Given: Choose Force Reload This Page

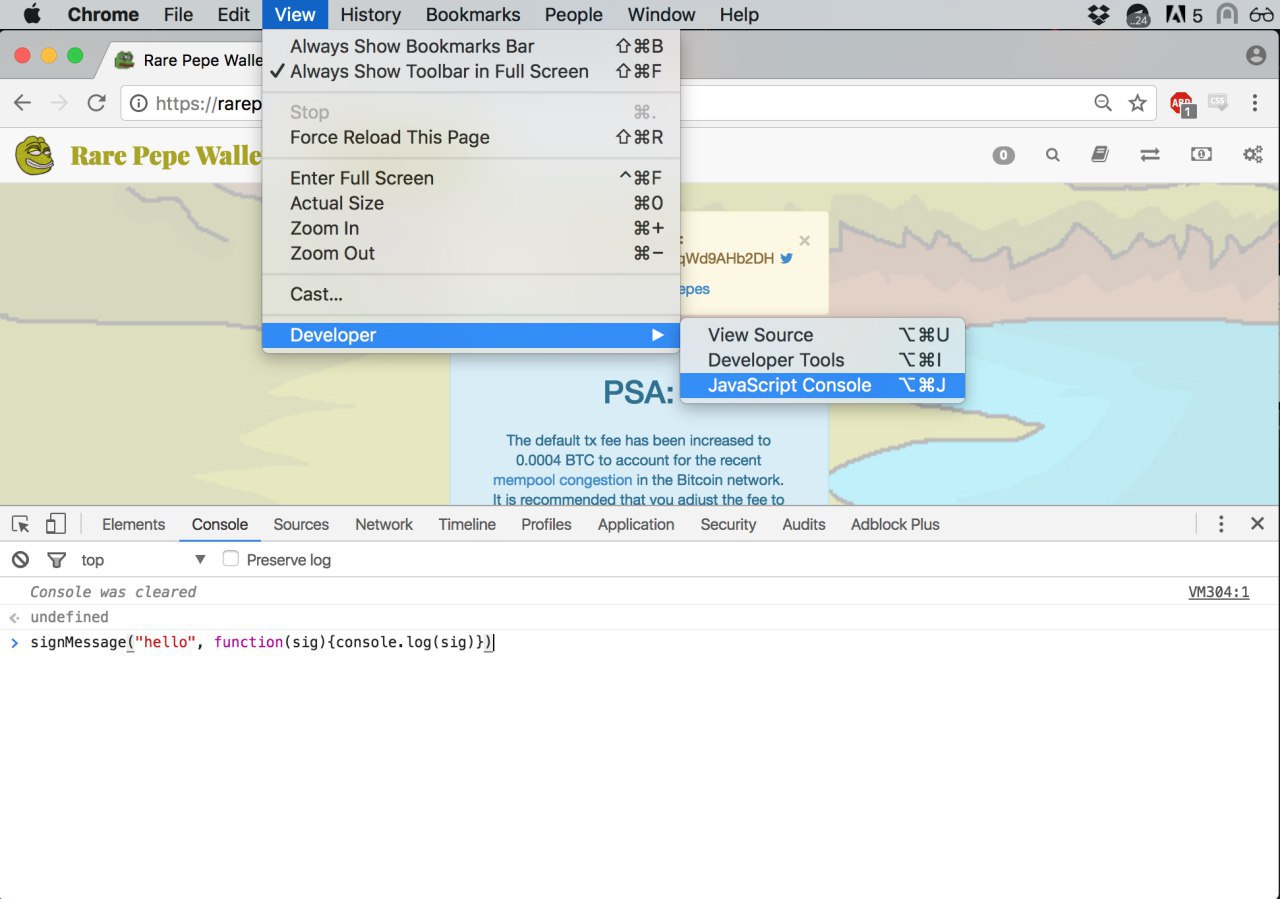Looking at the screenshot, I should click(471, 138).
